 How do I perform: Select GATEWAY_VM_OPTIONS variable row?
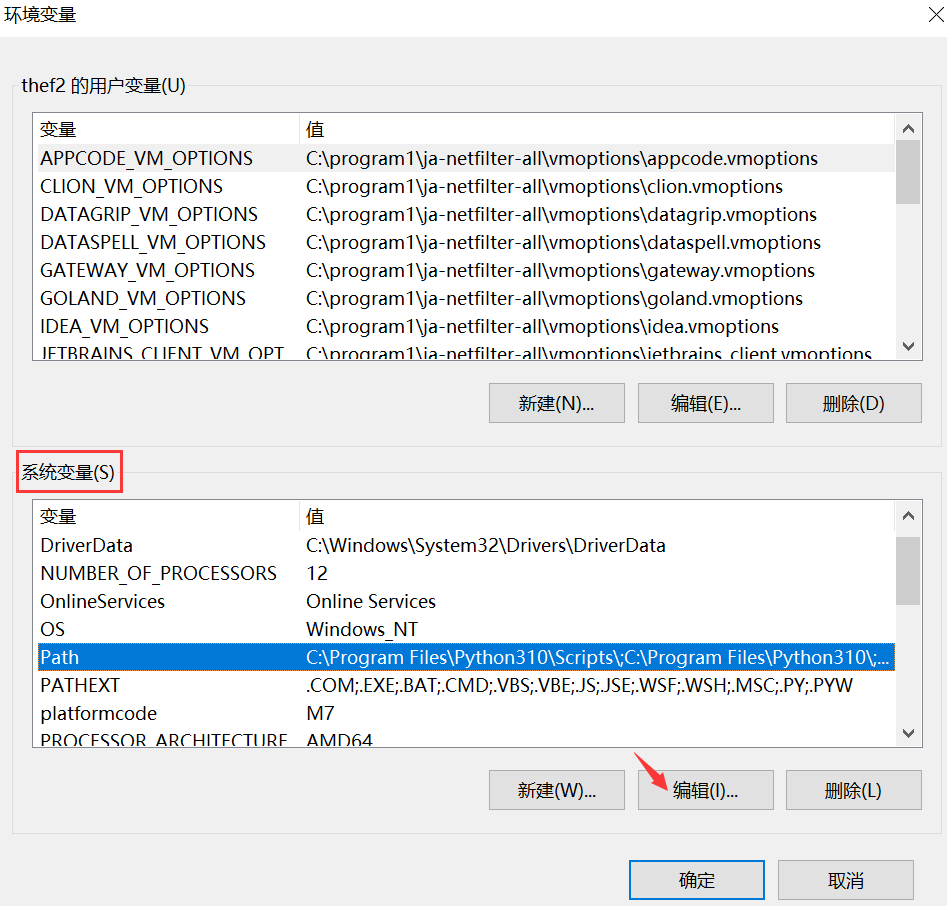click(x=466, y=270)
